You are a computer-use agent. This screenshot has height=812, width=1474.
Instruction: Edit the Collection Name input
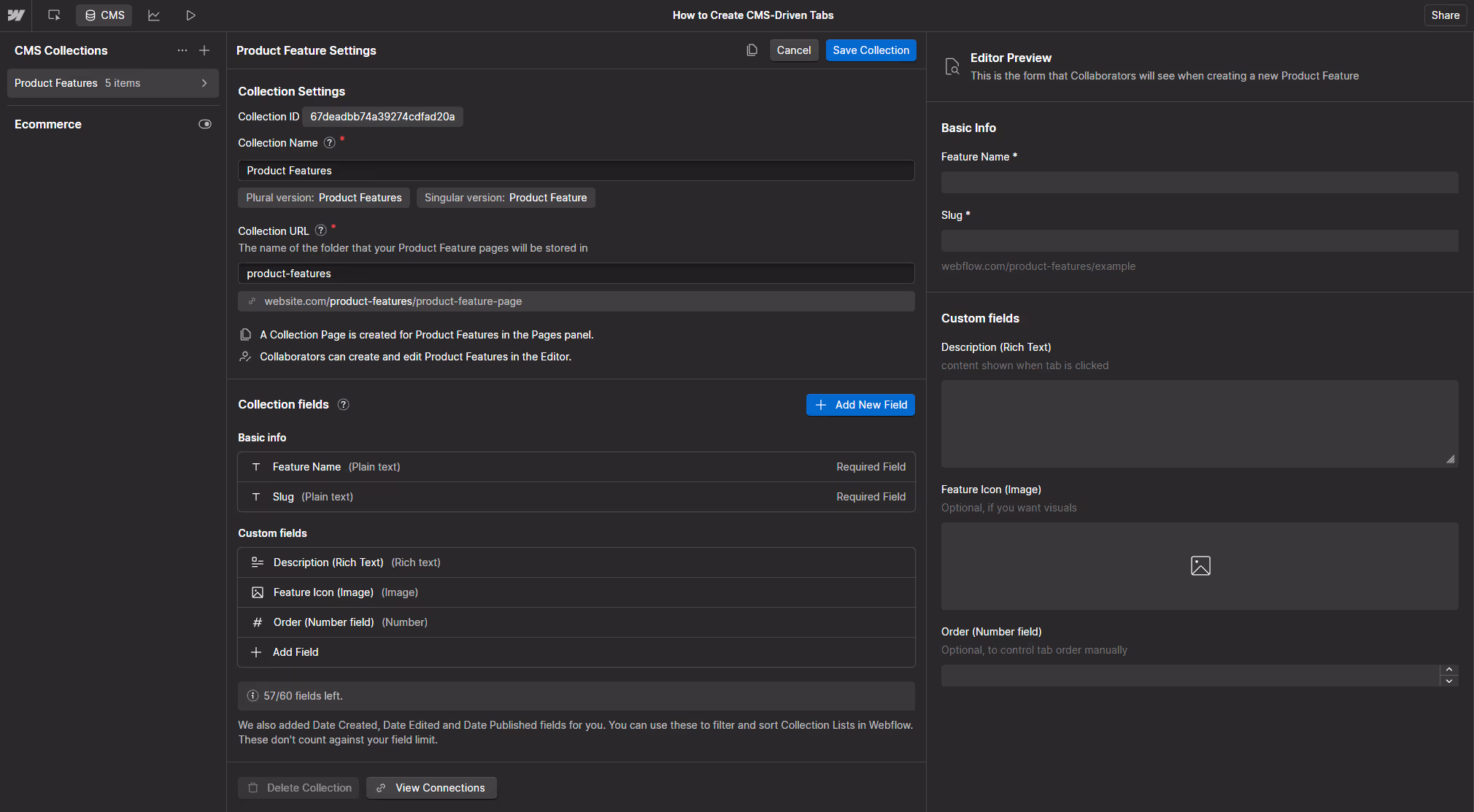[x=576, y=171]
